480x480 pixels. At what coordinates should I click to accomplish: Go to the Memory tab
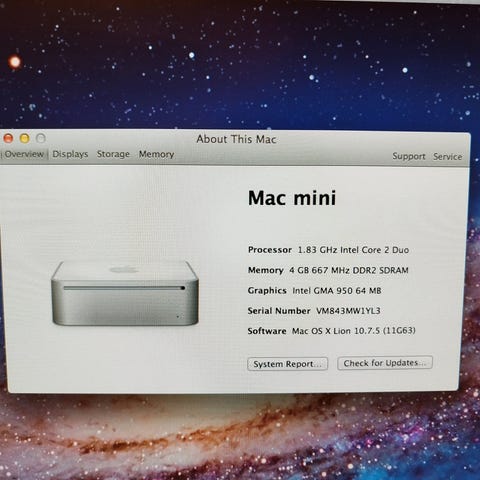(x=157, y=154)
